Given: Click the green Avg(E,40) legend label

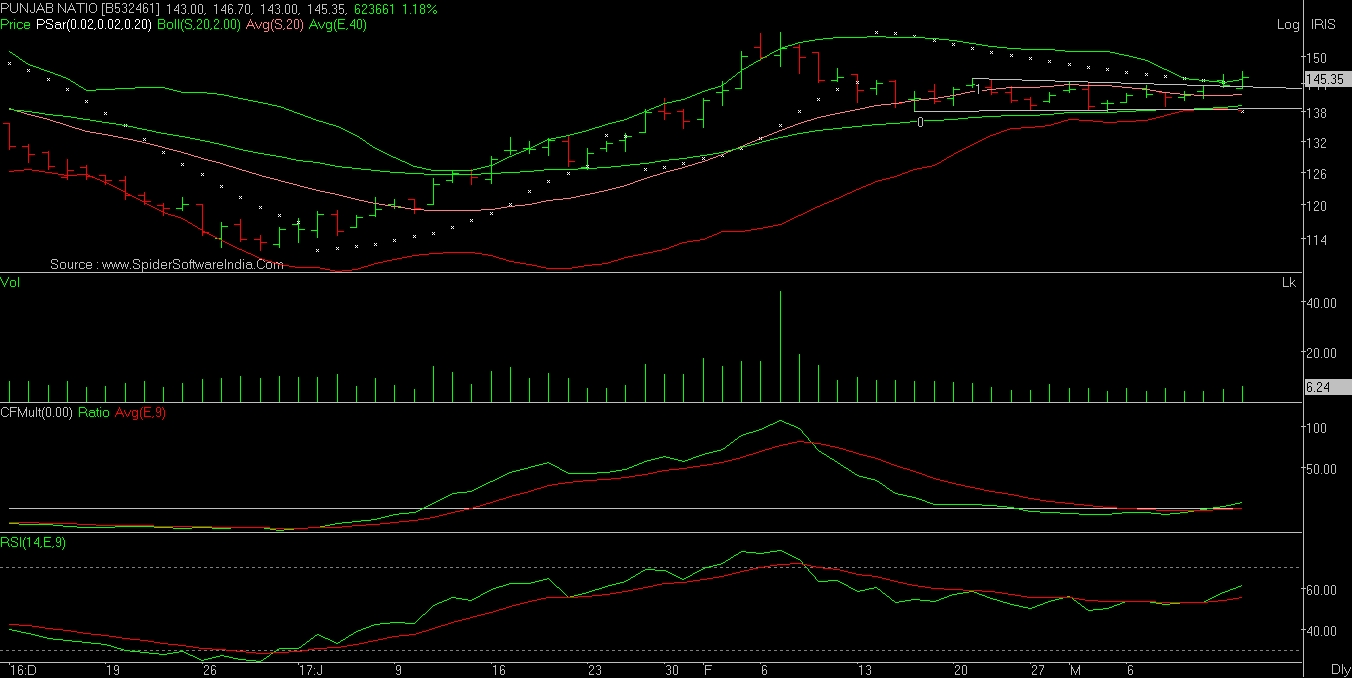Looking at the screenshot, I should tap(339, 25).
